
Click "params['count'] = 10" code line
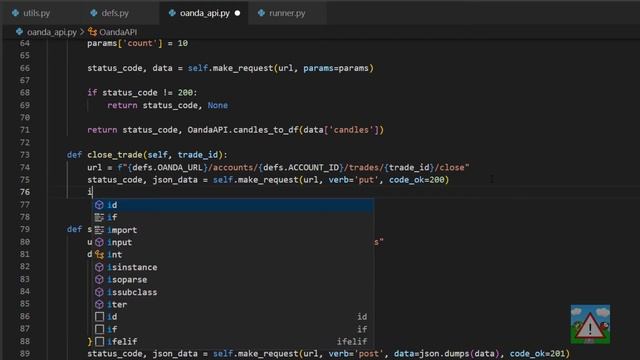tap(138, 43)
